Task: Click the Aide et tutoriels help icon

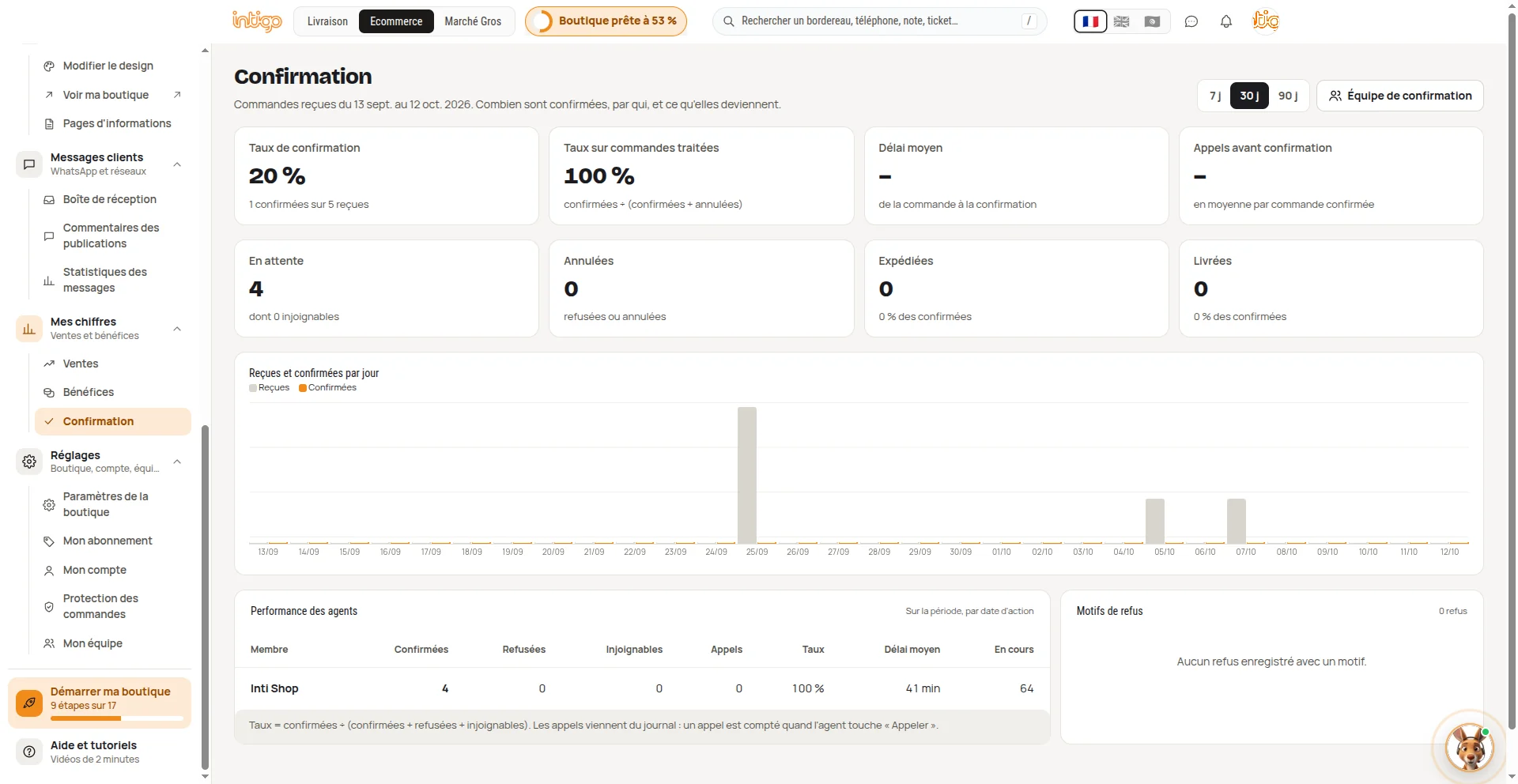Action: [x=29, y=752]
